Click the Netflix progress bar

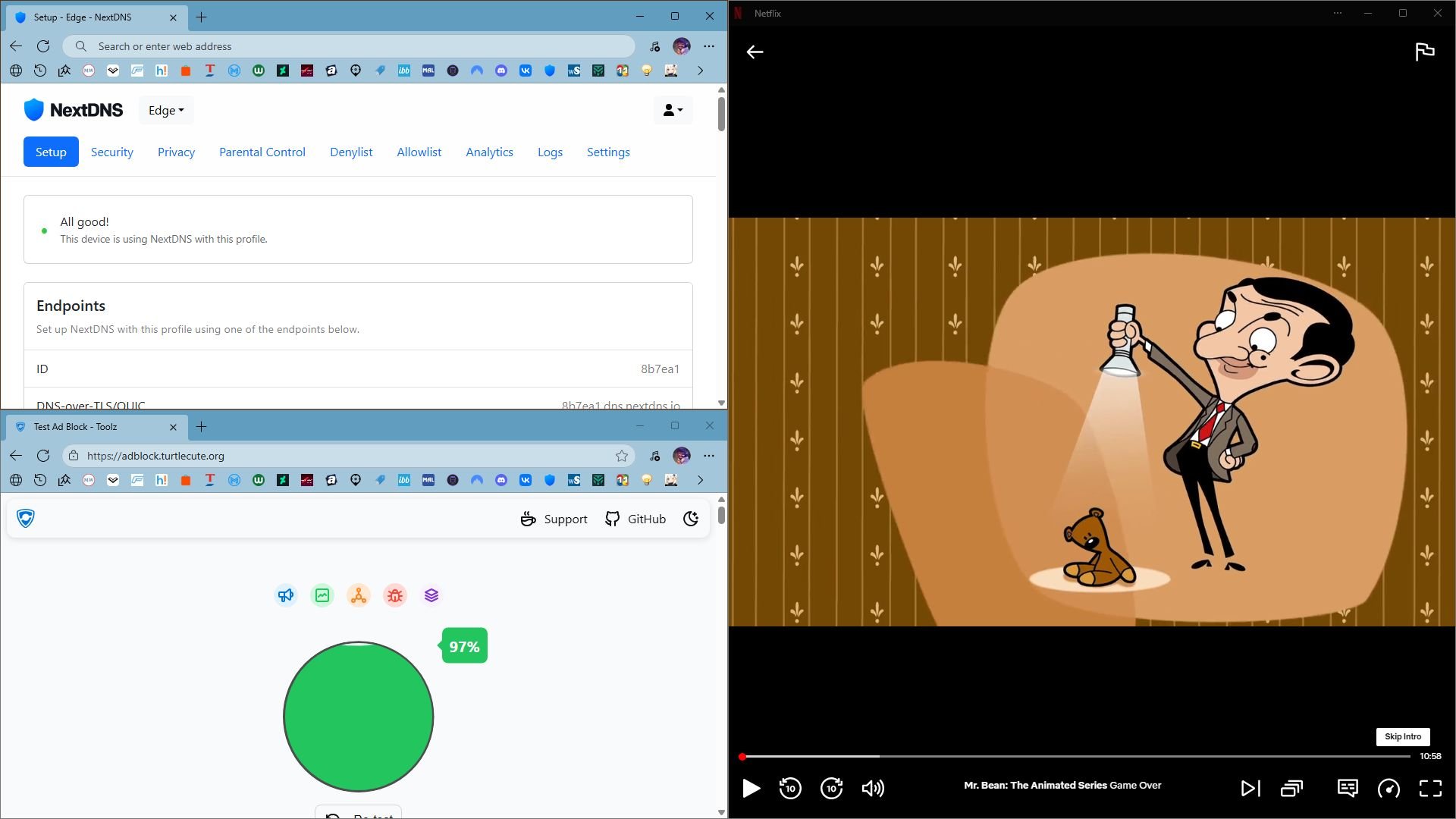point(1075,756)
